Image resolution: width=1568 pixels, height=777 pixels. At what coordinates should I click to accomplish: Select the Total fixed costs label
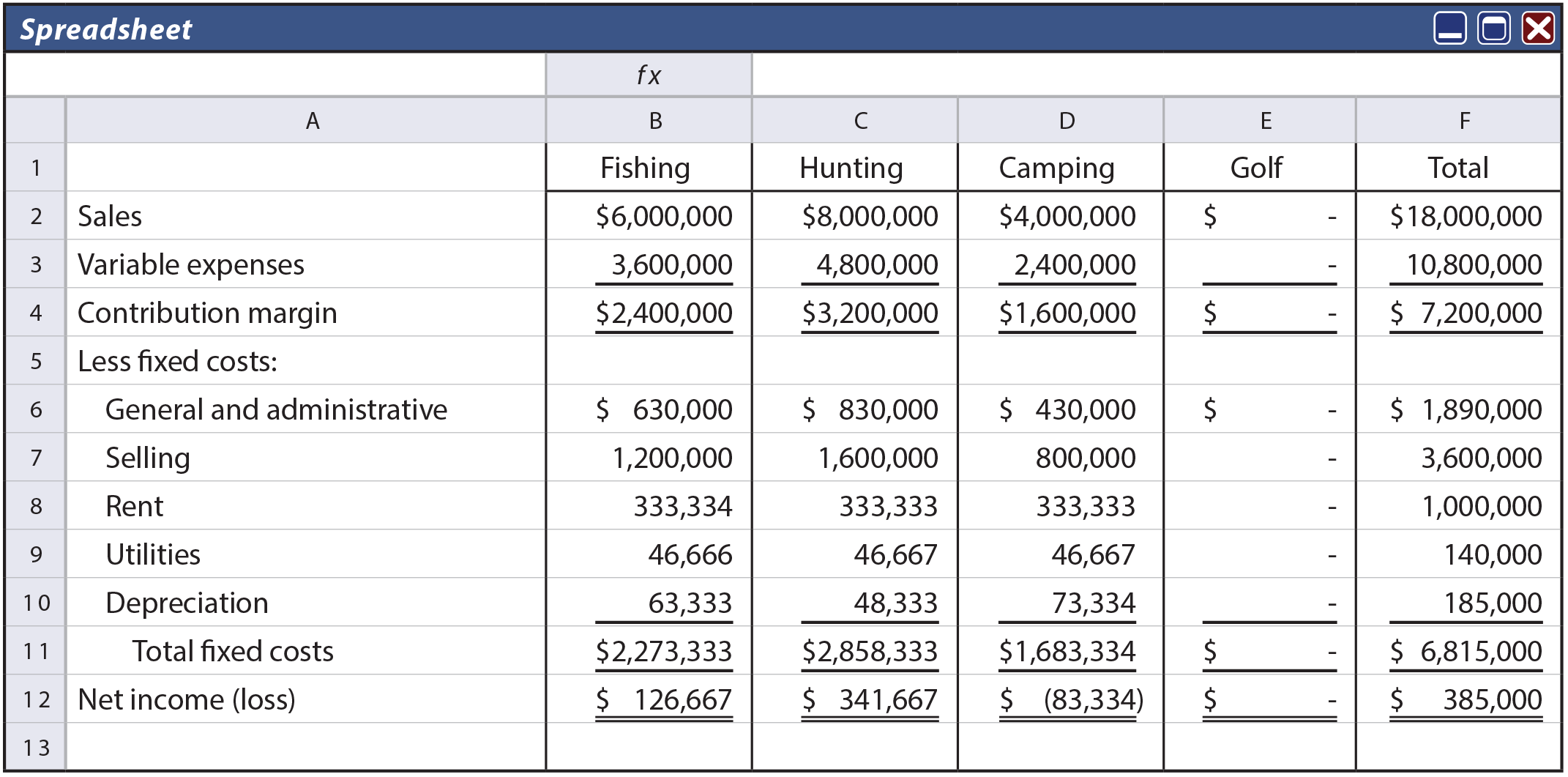306,651
